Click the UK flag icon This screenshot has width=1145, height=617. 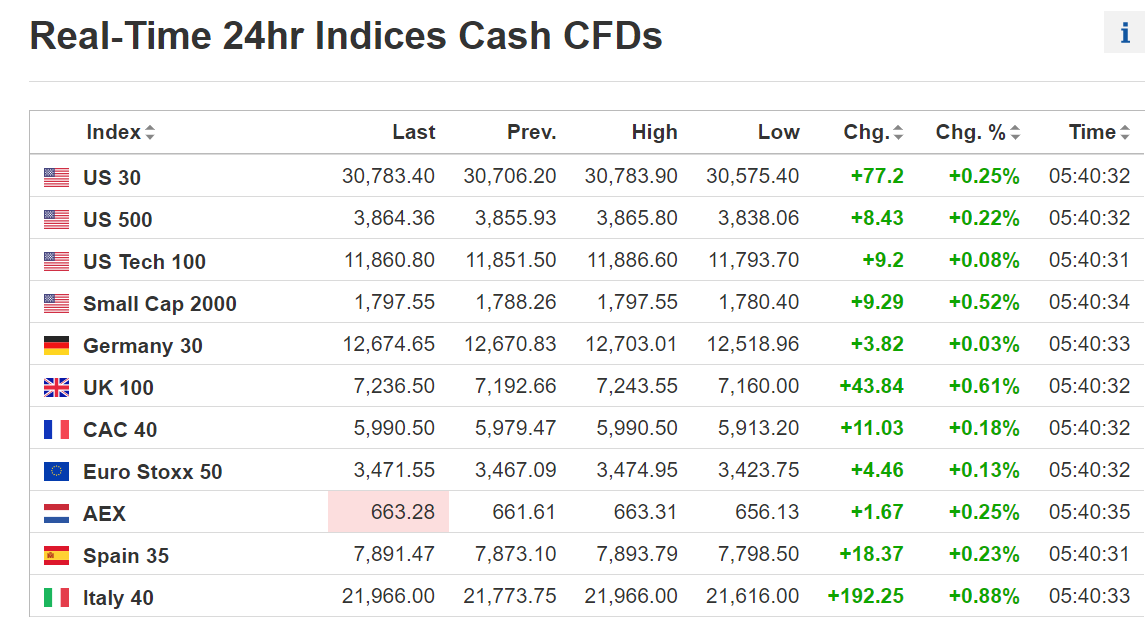point(56,388)
